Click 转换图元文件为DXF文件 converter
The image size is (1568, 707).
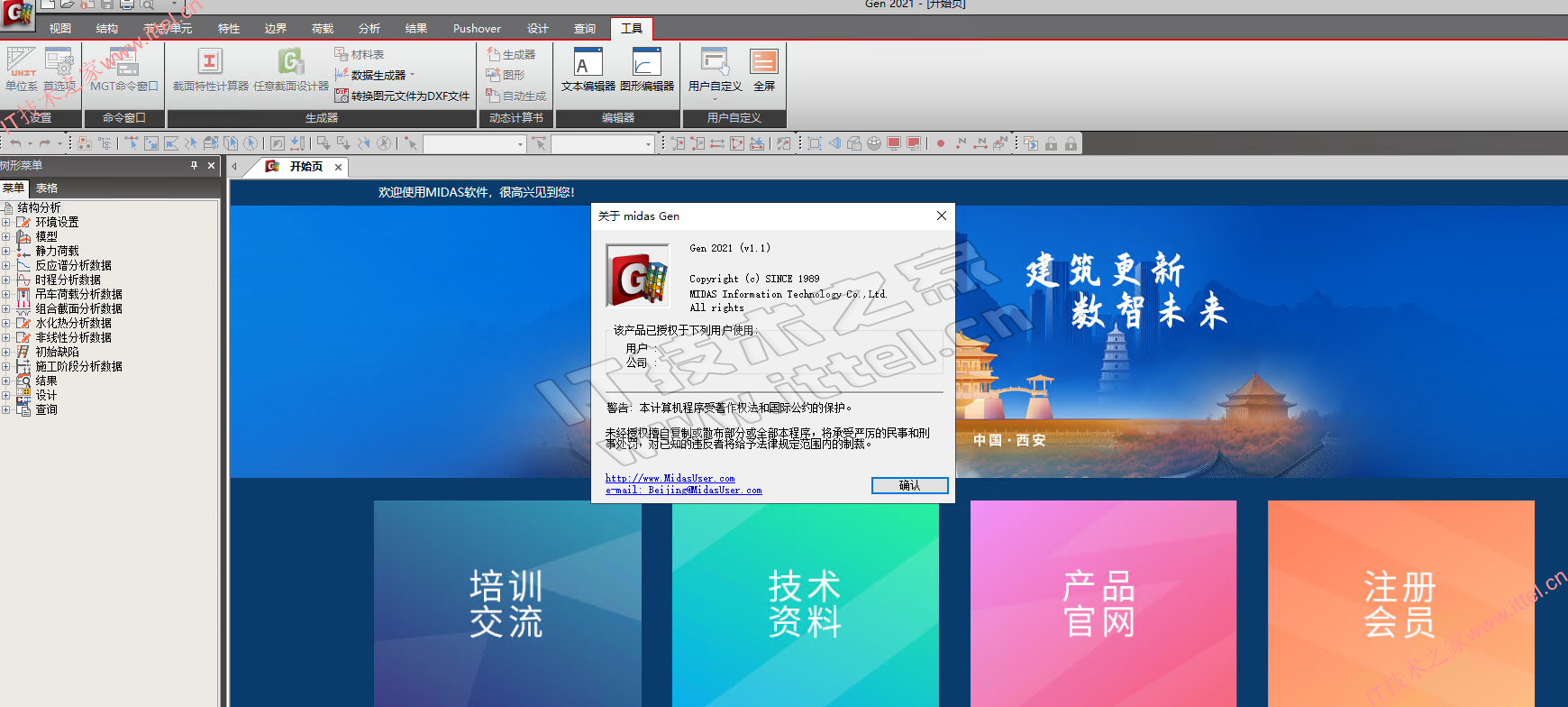click(x=402, y=96)
